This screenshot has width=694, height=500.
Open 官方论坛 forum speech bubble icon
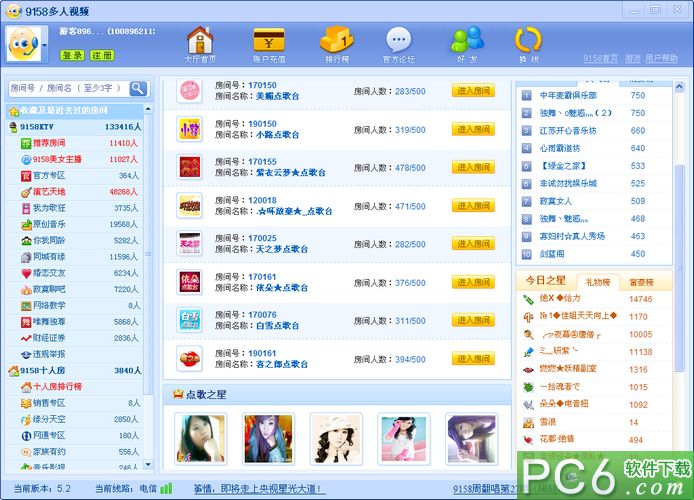(x=398, y=44)
